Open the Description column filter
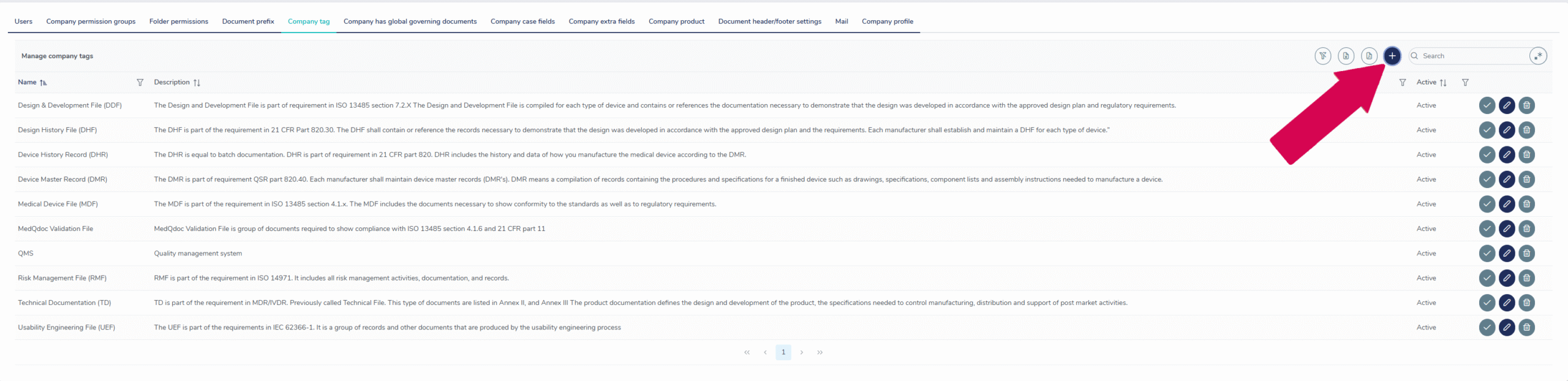This screenshot has width=1568, height=381. click(1402, 82)
